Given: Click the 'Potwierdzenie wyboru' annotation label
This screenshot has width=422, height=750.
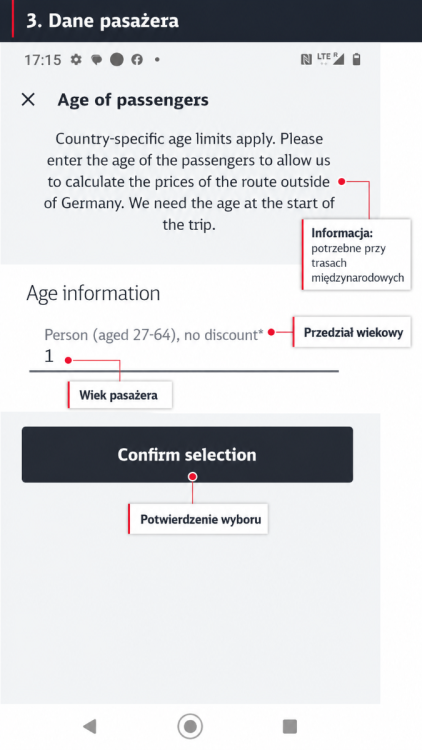Looking at the screenshot, I should (198, 519).
